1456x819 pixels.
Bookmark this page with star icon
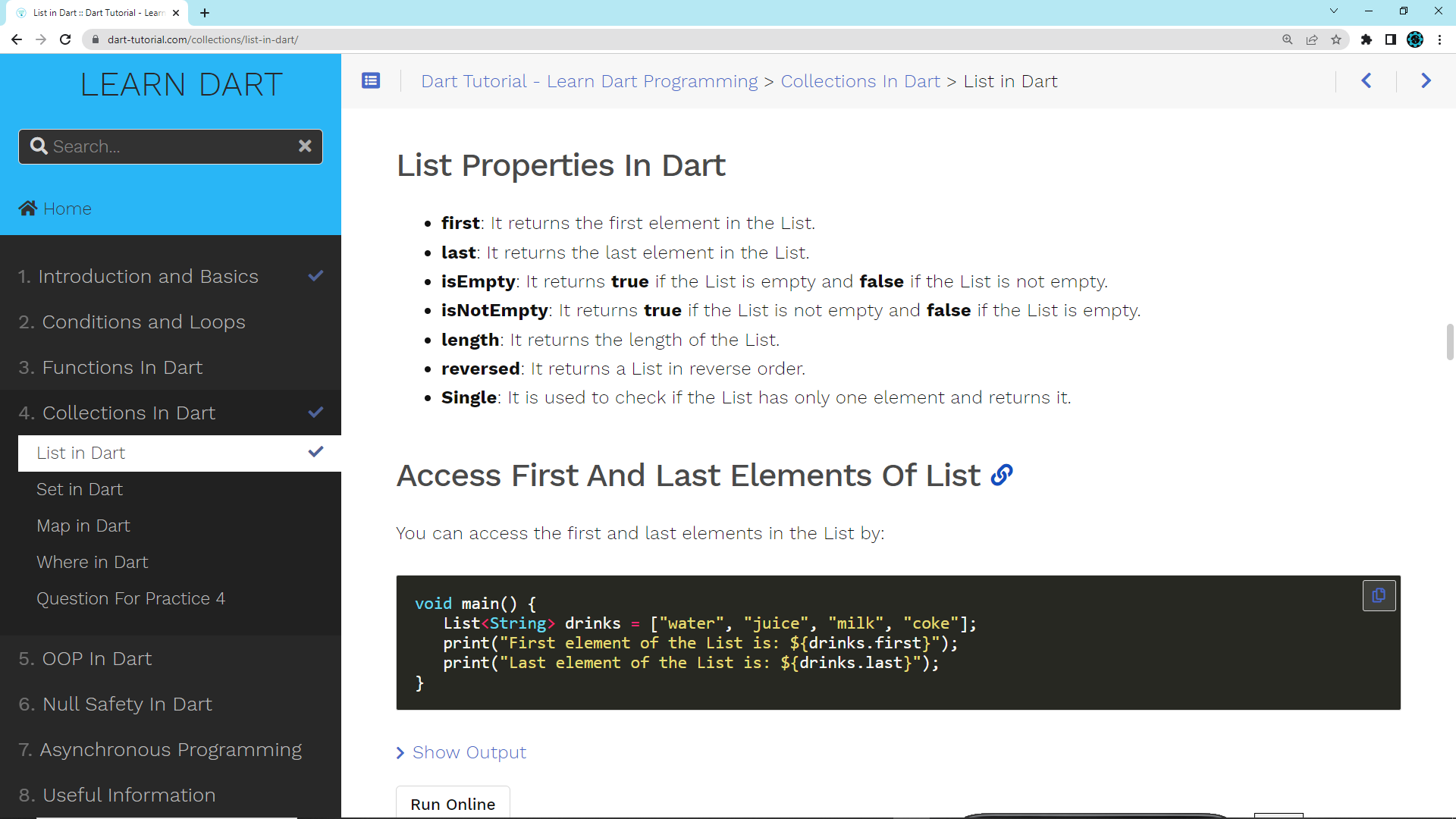(1336, 39)
